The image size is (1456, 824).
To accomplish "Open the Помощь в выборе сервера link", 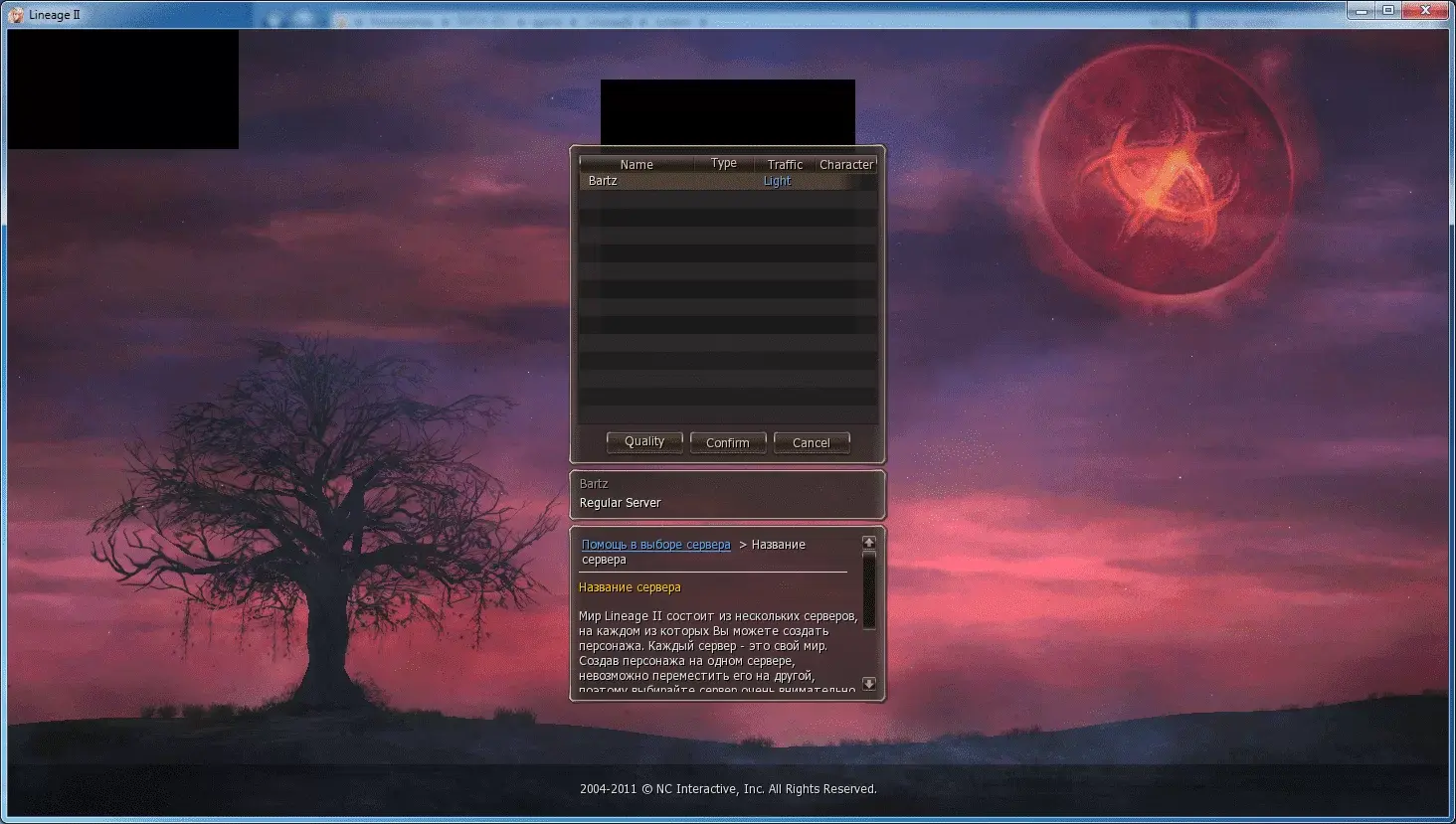I will 656,545.
